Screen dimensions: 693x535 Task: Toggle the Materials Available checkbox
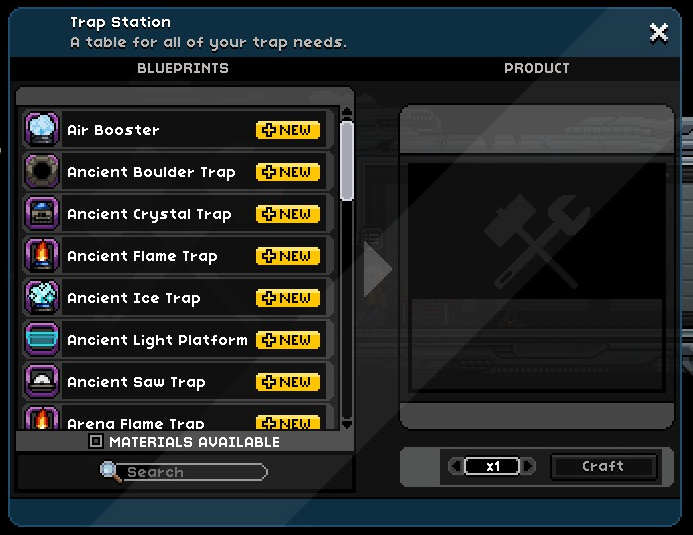(x=95, y=441)
